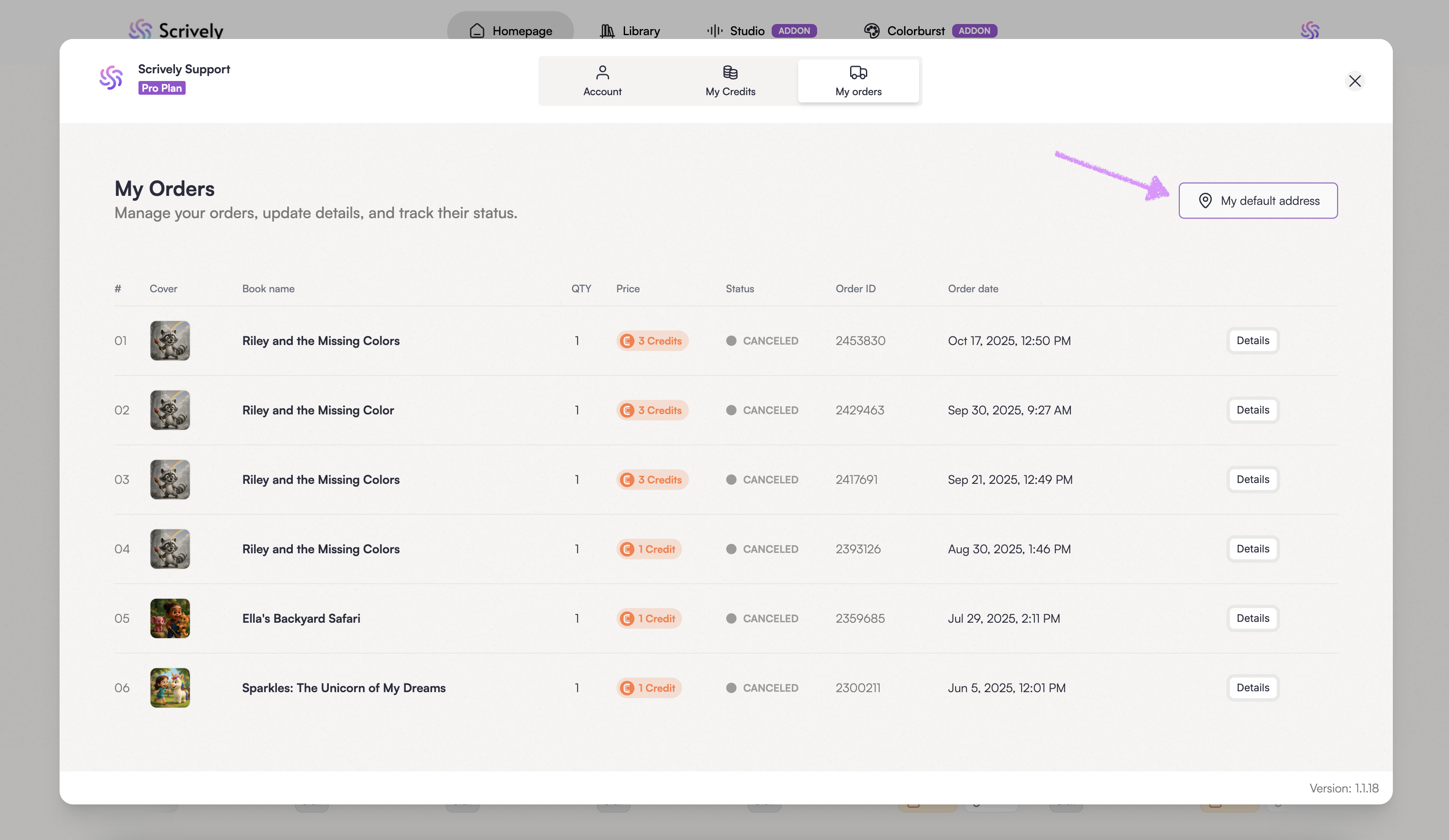The height and width of the screenshot is (840, 1449).
Task: Click the Sparkles Unicorn book cover thumbnail
Action: coord(170,688)
